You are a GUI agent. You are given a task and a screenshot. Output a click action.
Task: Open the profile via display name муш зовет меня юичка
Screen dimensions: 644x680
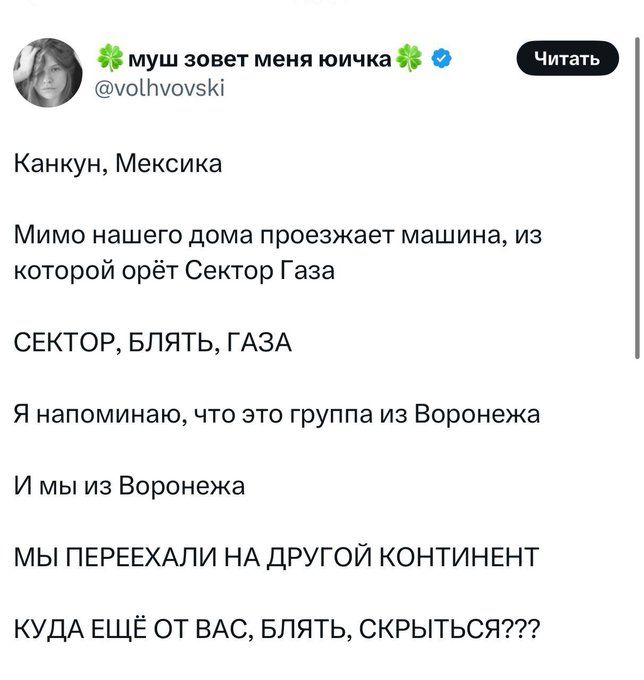coord(259,59)
